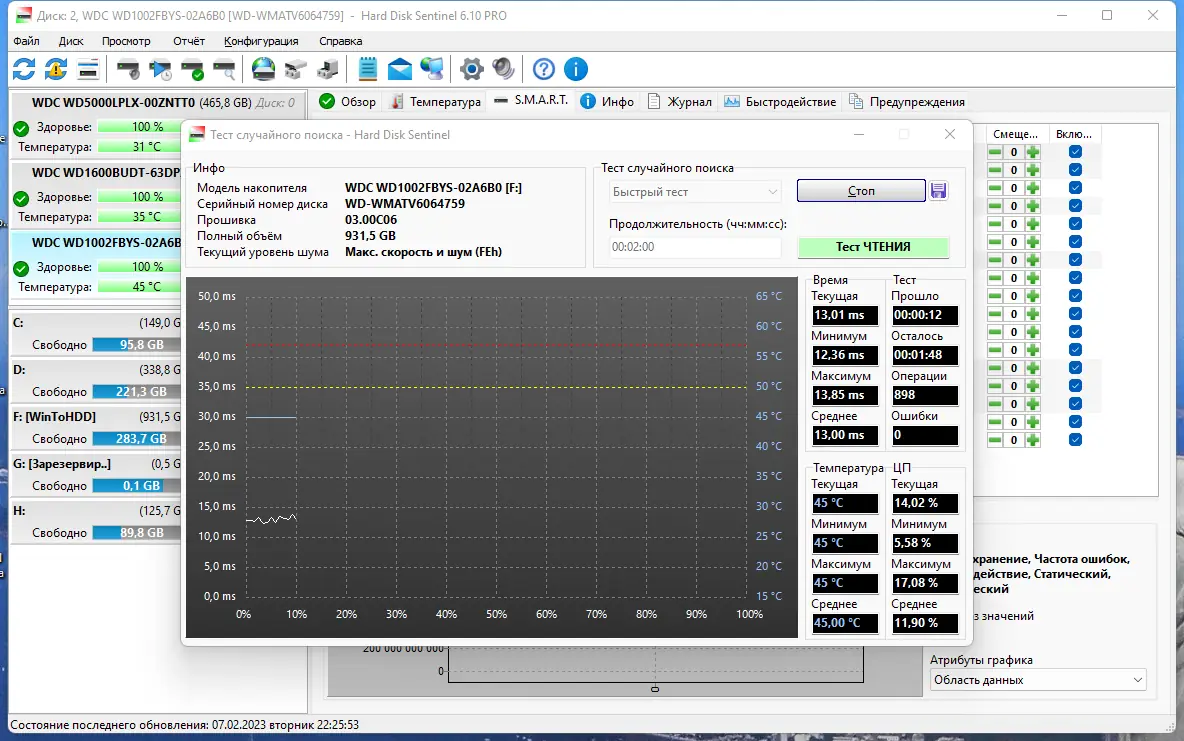Open the disk acoustic speaker test icon
The width and height of the screenshot is (1184, 741).
click(128, 69)
